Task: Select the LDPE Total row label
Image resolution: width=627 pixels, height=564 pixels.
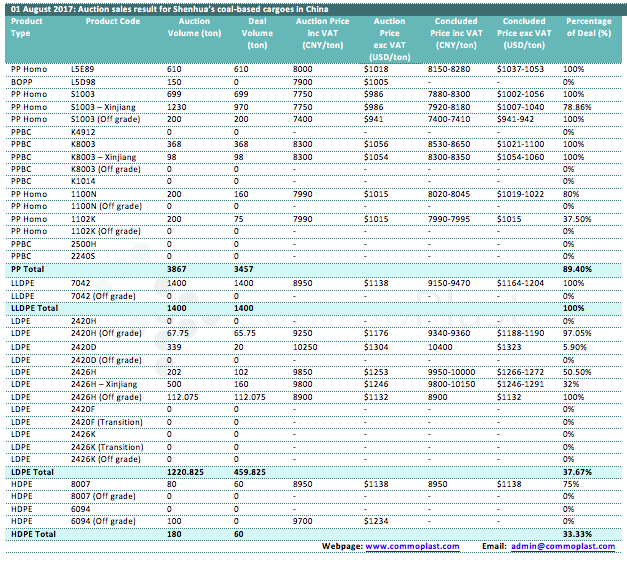Action: 32,470
